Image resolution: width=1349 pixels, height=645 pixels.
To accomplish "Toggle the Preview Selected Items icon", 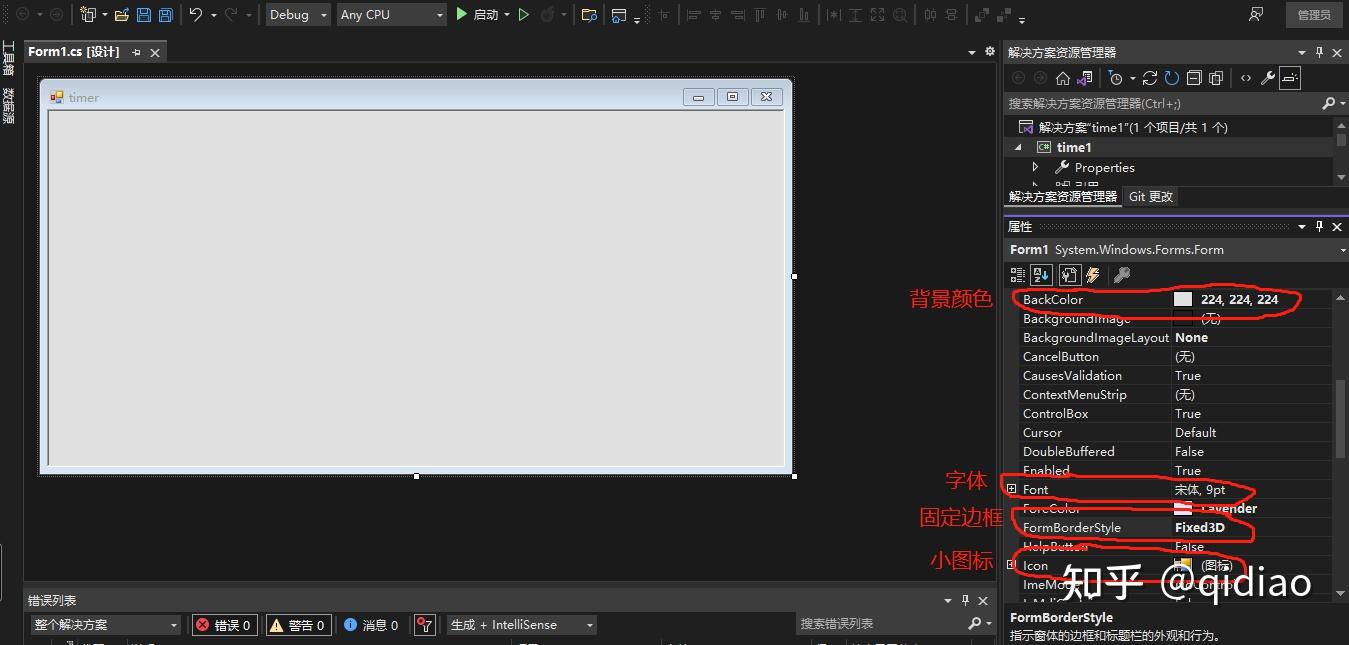I will [x=1290, y=78].
